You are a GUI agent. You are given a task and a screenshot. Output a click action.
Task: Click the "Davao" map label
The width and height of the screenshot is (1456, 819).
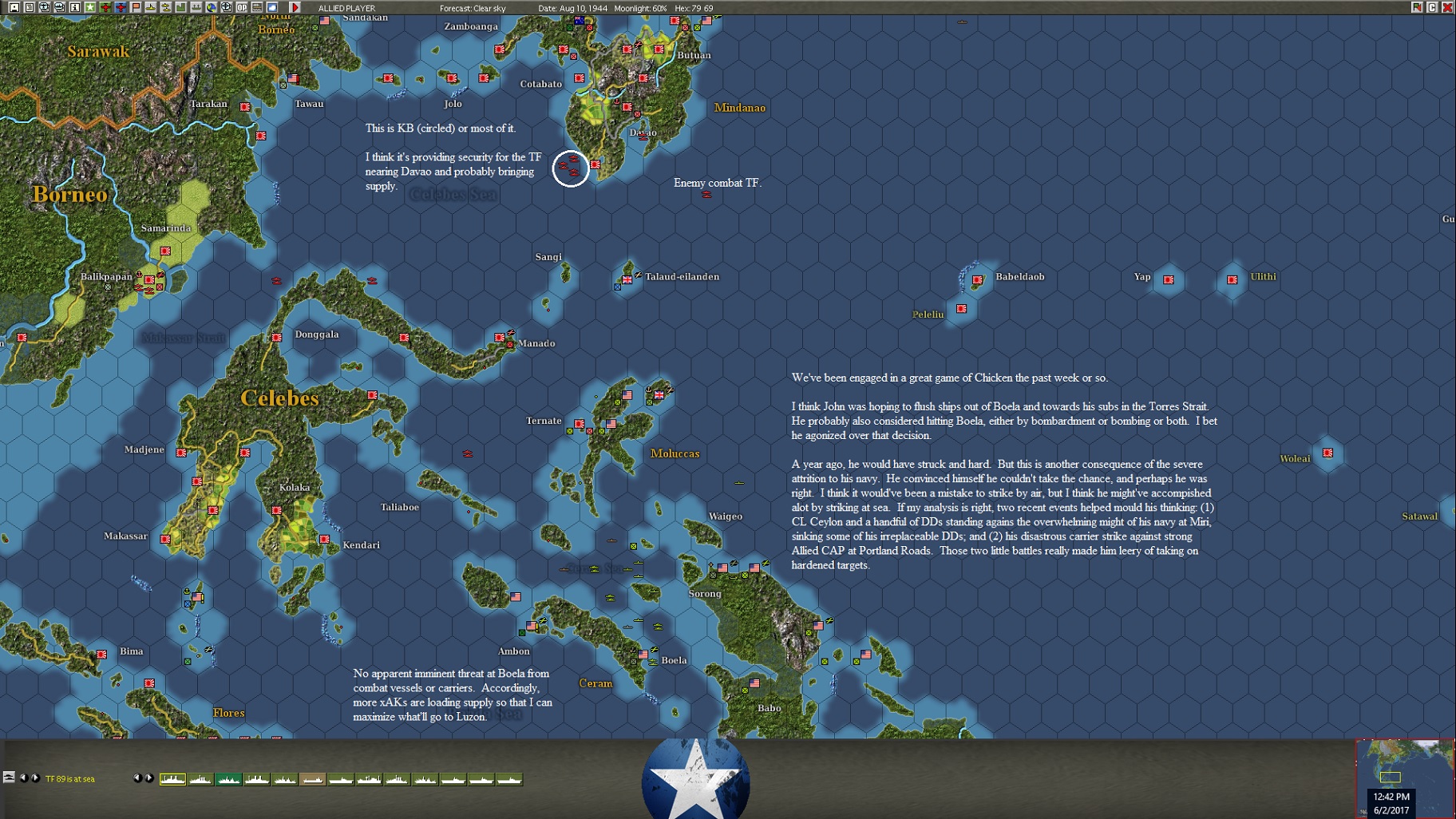point(643,133)
